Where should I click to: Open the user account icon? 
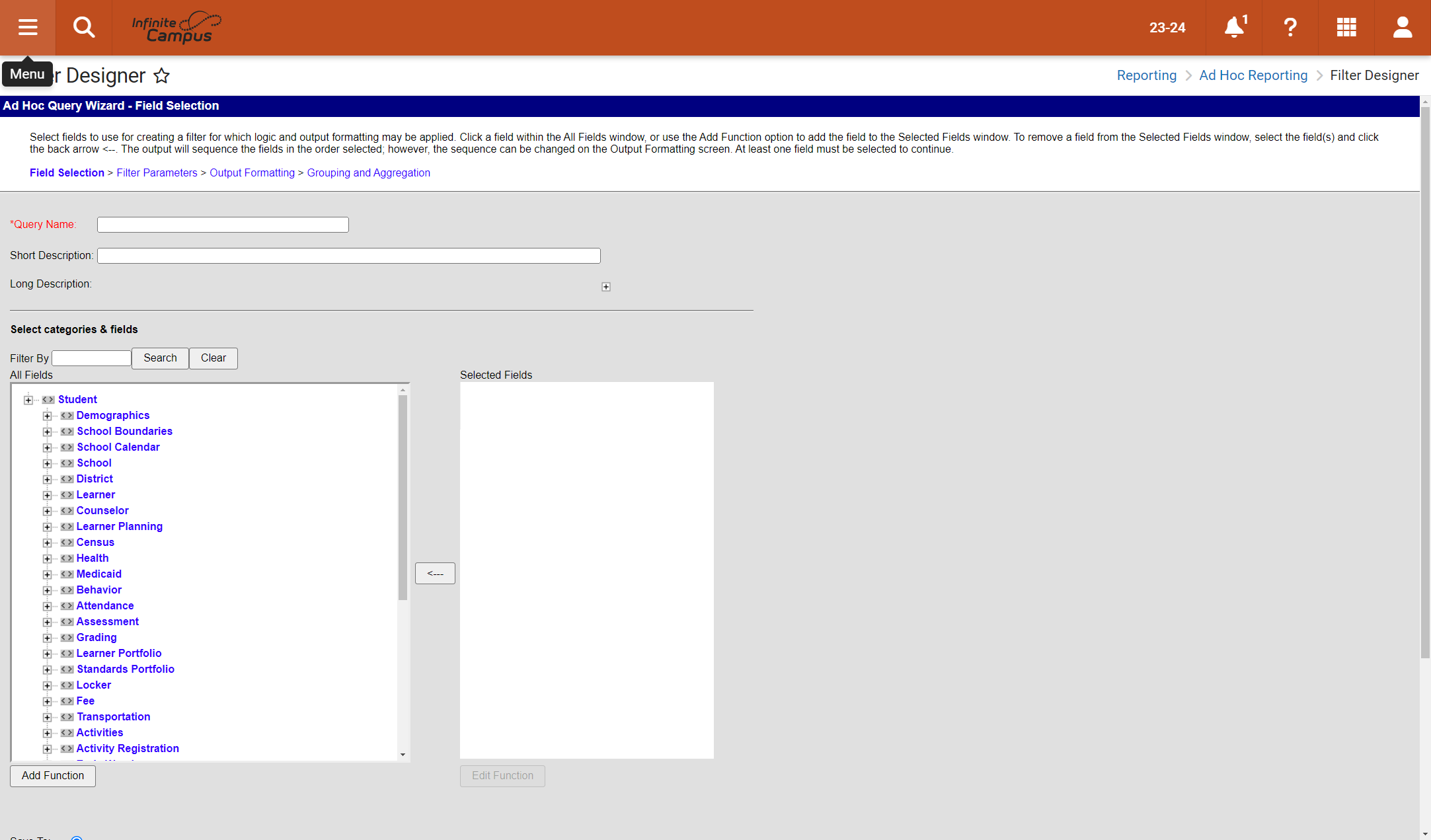pos(1403,28)
